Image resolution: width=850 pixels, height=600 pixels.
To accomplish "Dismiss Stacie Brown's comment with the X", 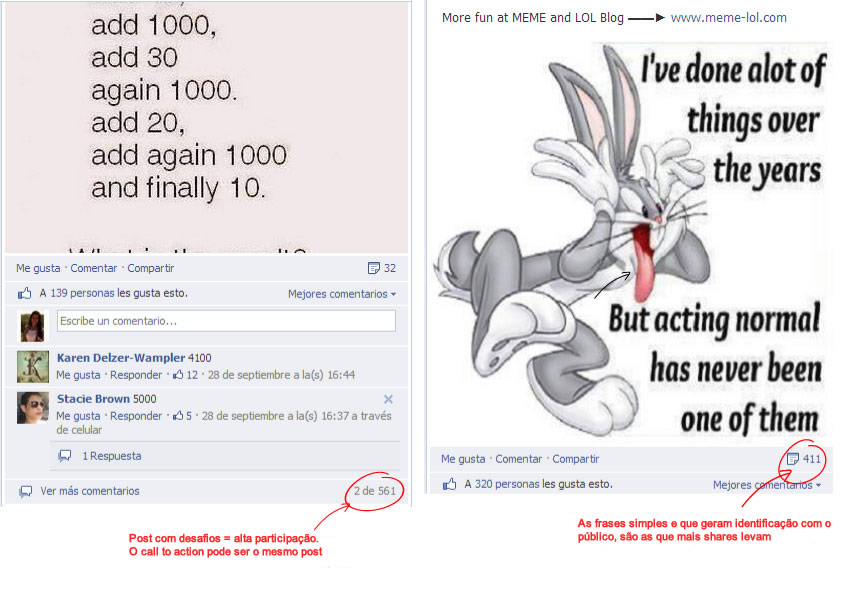I will (x=388, y=399).
